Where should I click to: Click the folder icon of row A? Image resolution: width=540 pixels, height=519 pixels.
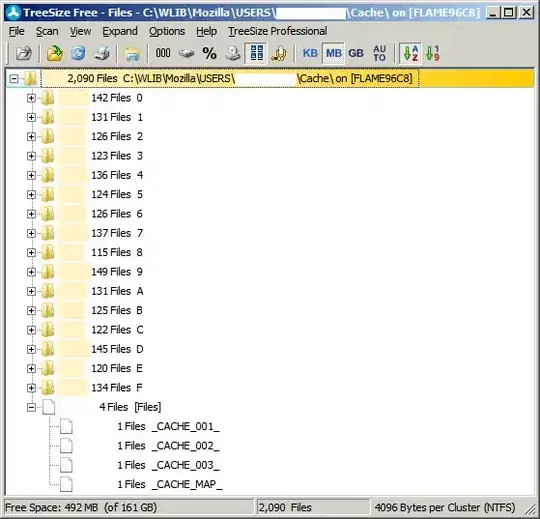pyautogui.click(x=48, y=291)
